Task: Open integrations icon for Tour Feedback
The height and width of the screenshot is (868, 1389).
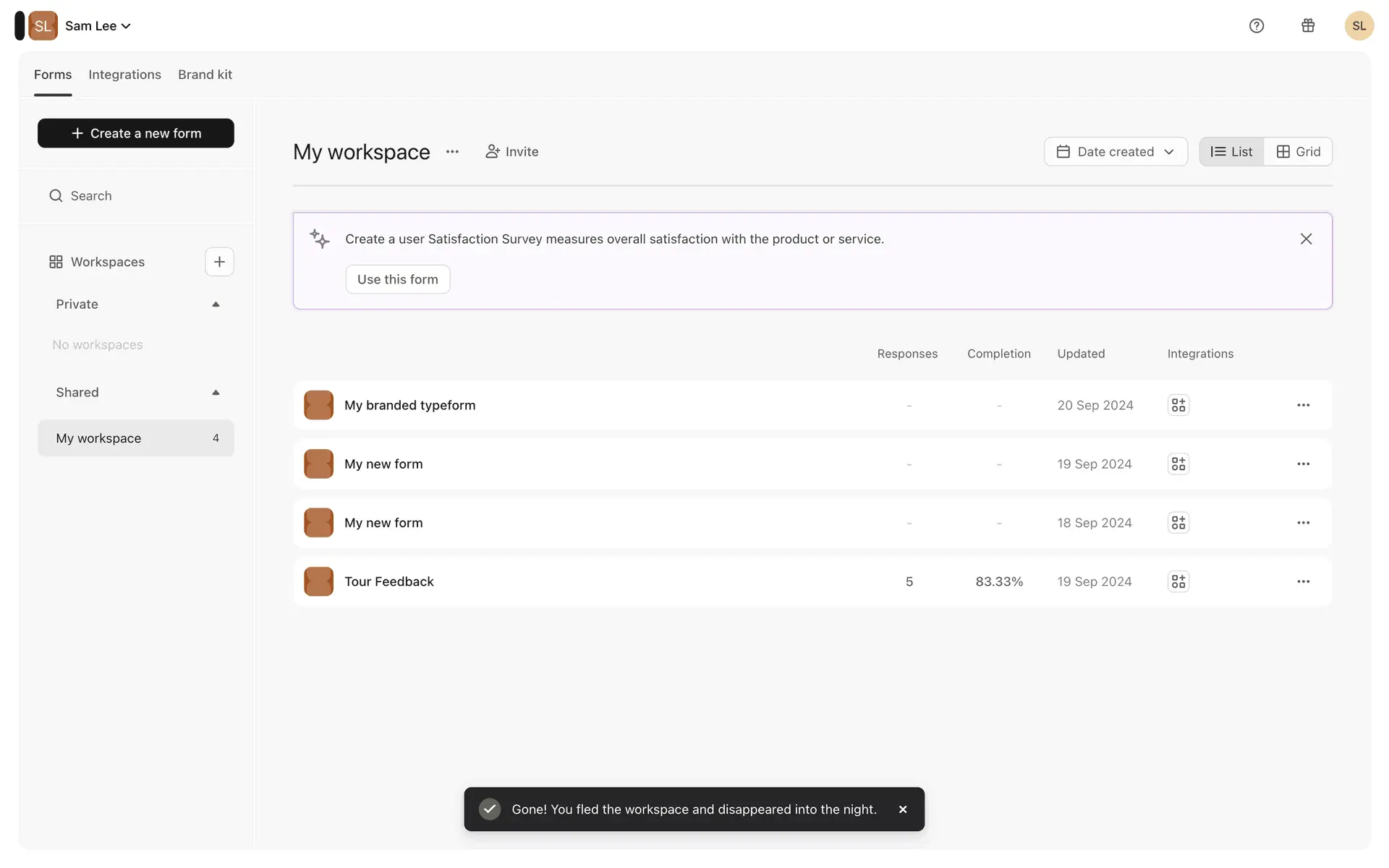Action: click(x=1178, y=582)
